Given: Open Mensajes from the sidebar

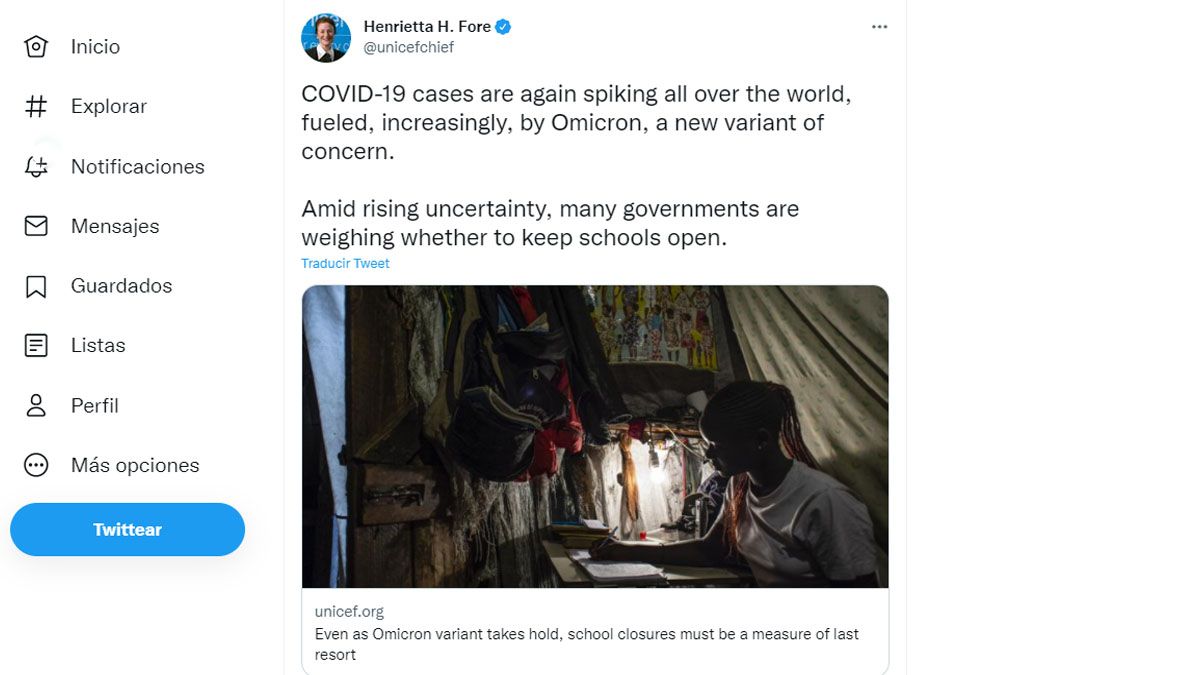Looking at the screenshot, I should [115, 226].
